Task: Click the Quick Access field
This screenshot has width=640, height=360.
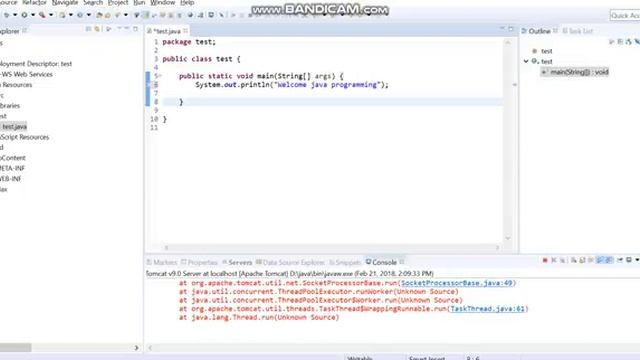Action: (x=625, y=16)
